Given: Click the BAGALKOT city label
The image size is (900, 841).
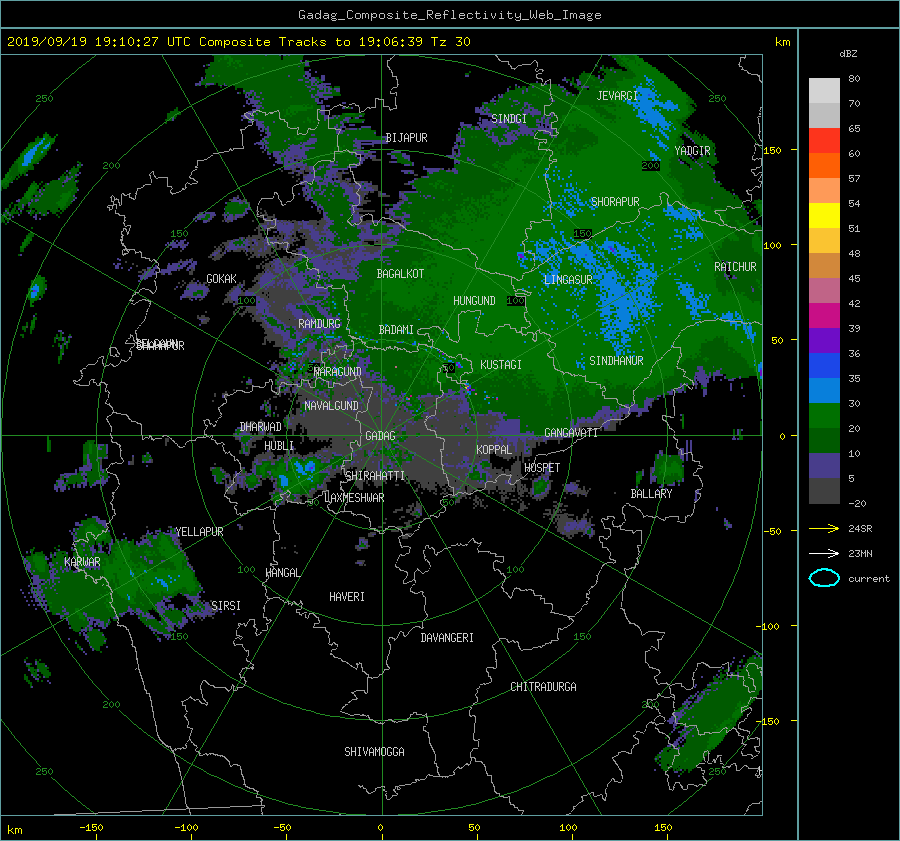Looking at the screenshot, I should [400, 274].
